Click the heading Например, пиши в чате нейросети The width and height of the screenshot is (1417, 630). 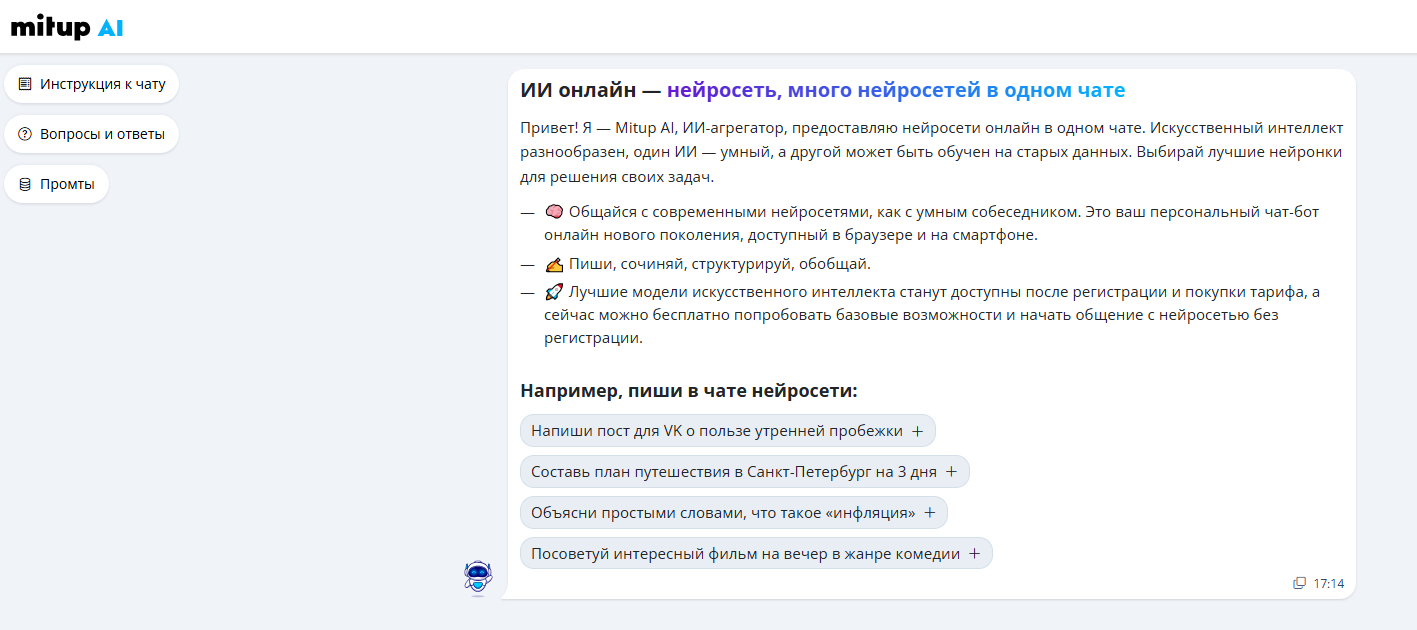(689, 390)
